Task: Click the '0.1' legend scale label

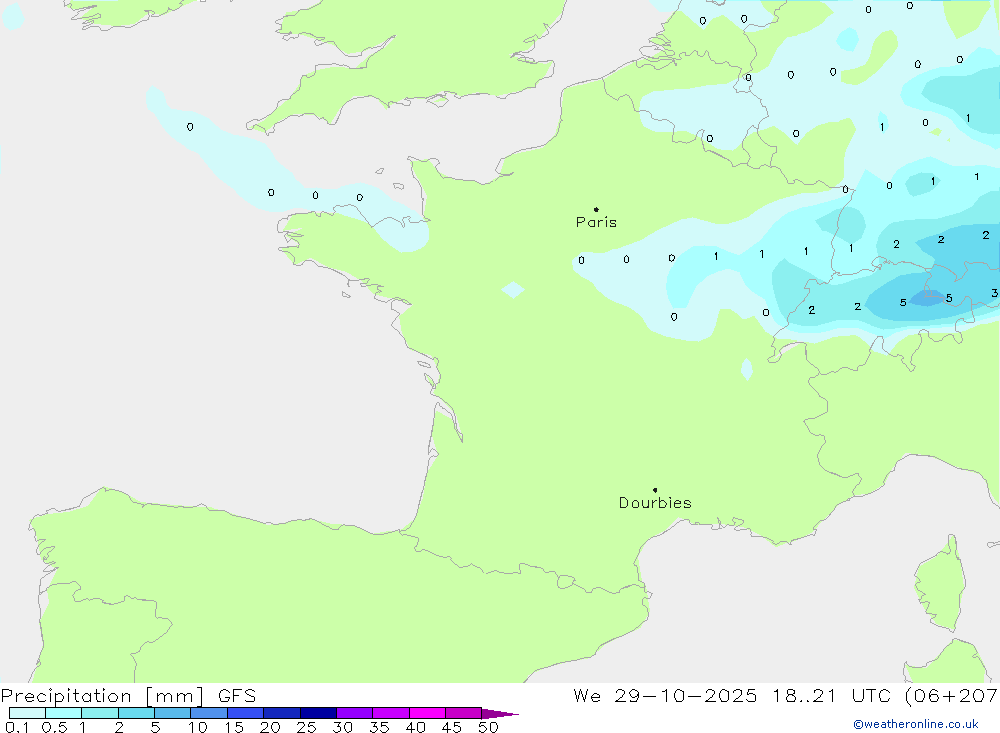Action: pyautogui.click(x=17, y=727)
